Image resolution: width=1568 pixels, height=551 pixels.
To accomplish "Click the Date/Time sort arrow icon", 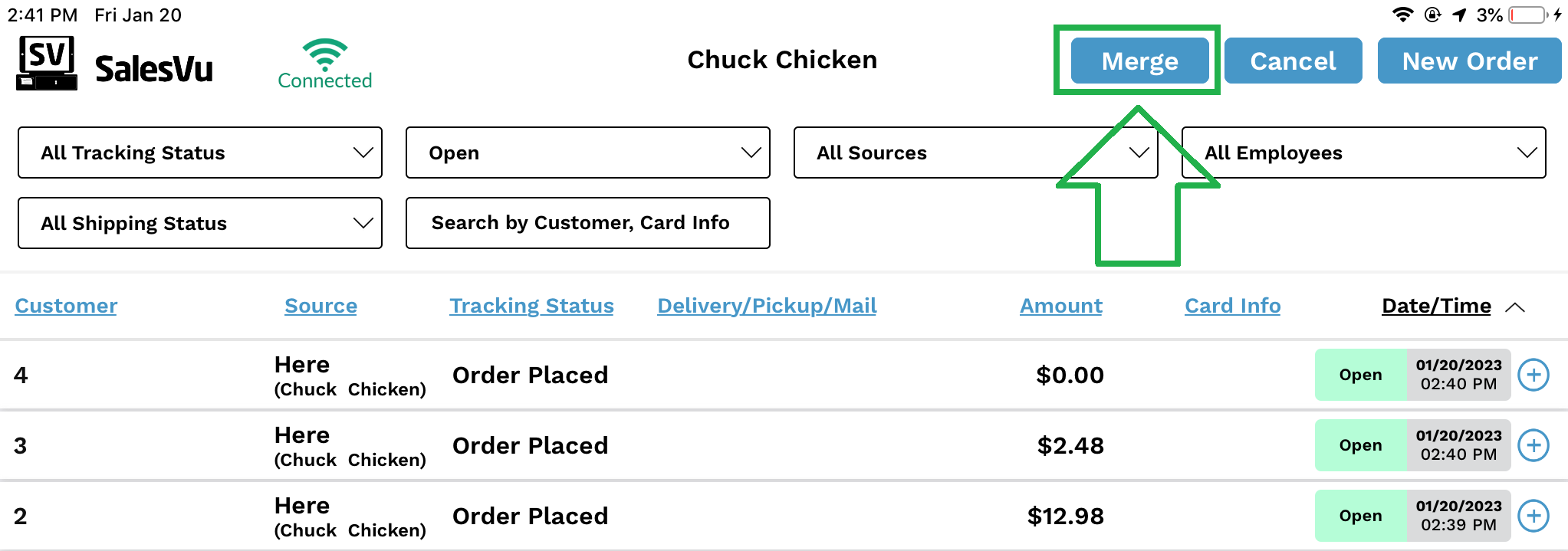I will pos(1515,307).
